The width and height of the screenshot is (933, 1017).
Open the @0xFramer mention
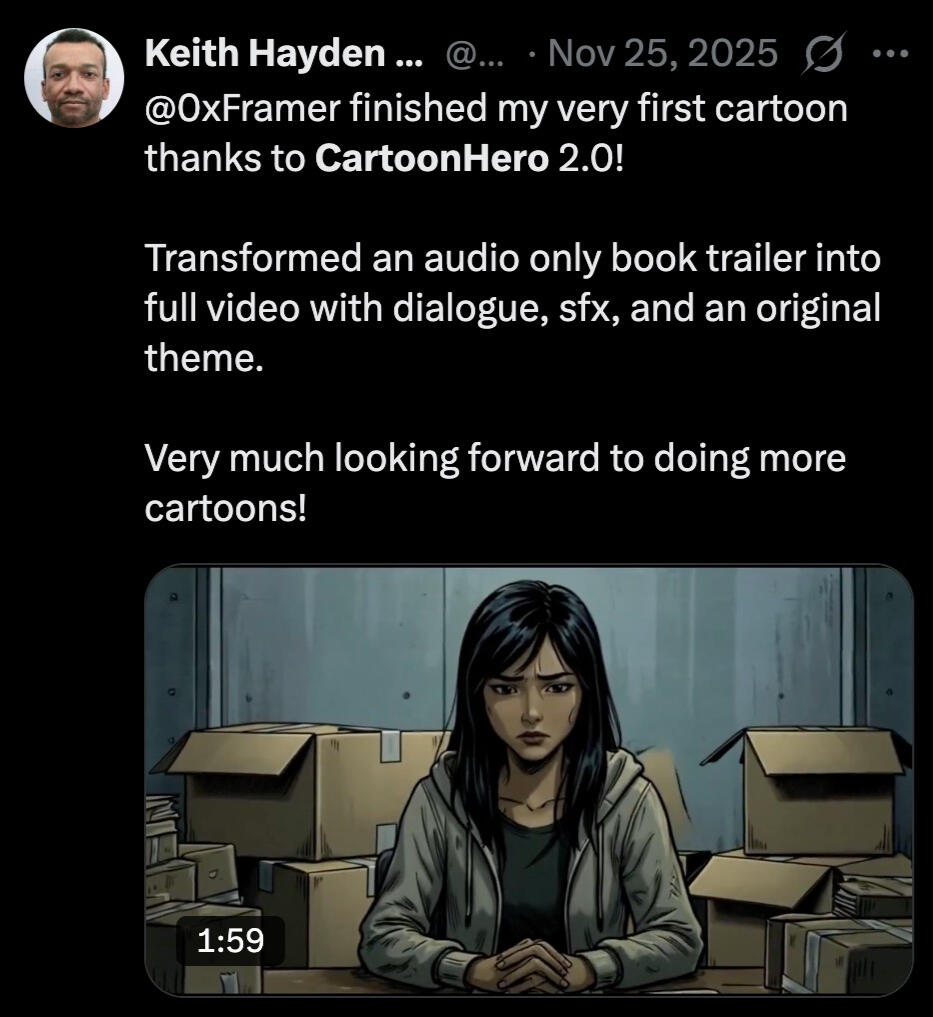(243, 108)
